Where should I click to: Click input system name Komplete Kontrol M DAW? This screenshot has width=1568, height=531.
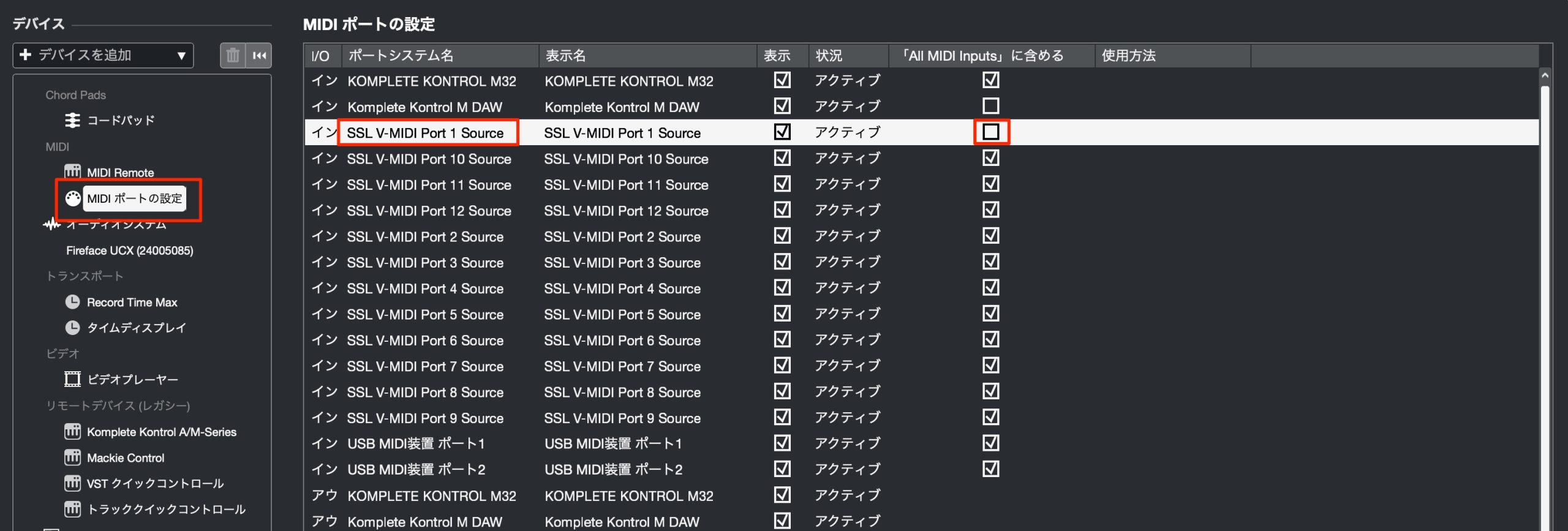(x=424, y=107)
